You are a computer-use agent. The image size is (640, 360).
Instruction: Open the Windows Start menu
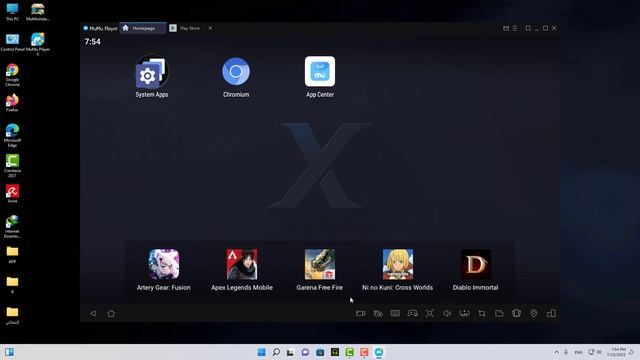pyautogui.click(x=261, y=352)
